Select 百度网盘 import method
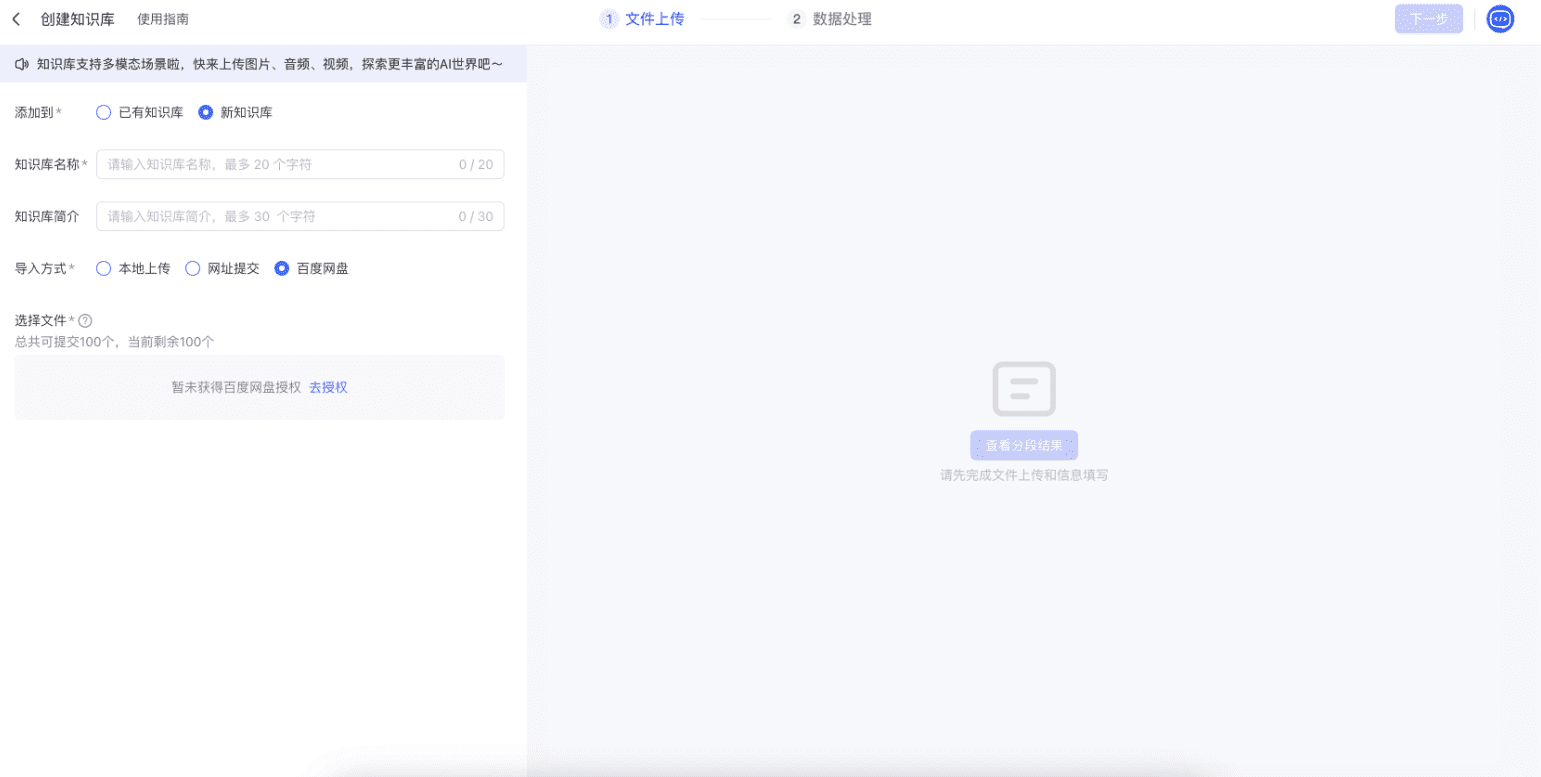Viewport: 1541px width, 777px height. pos(282,269)
